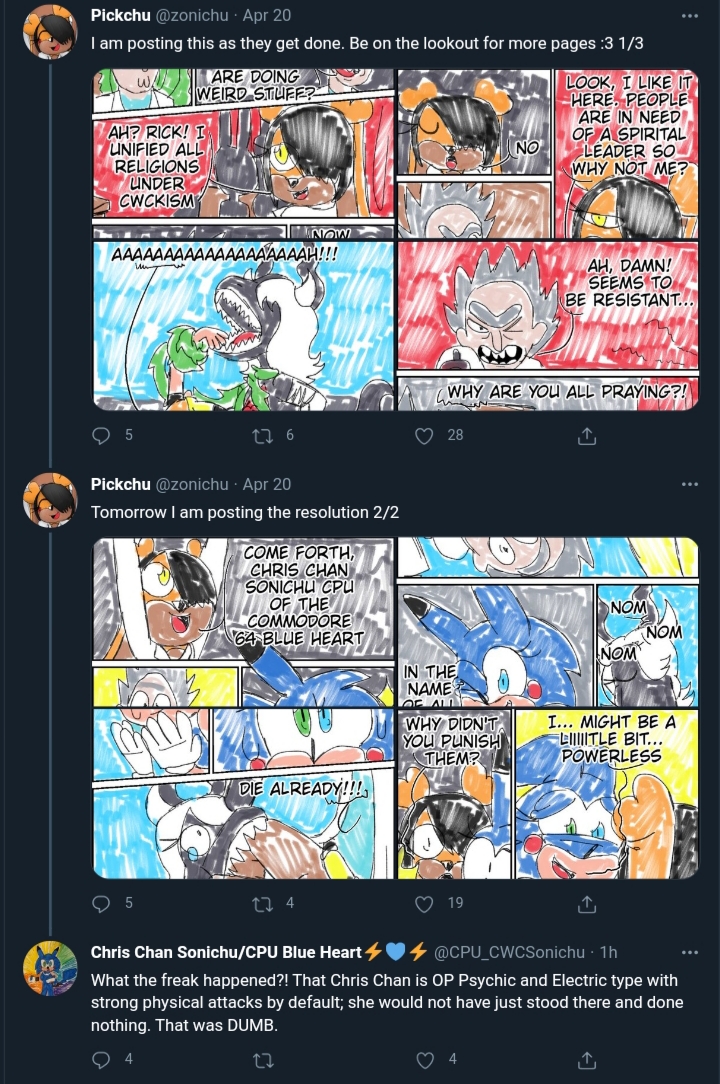720x1084 pixels.
Task: Retweet the first Pickchu tweet
Action: 263,435
